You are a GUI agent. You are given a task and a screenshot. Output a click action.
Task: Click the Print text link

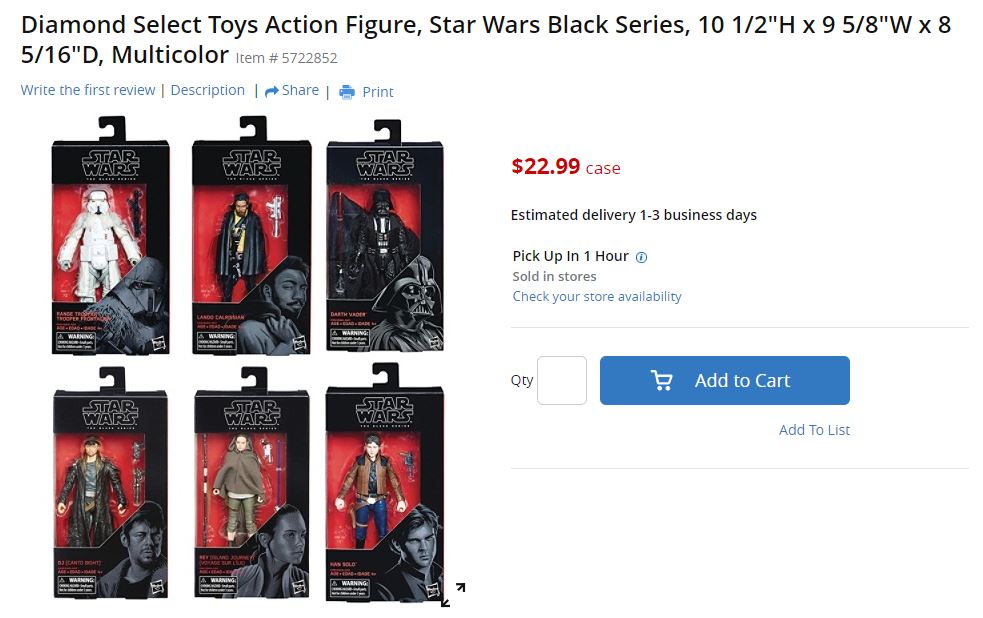tap(378, 92)
